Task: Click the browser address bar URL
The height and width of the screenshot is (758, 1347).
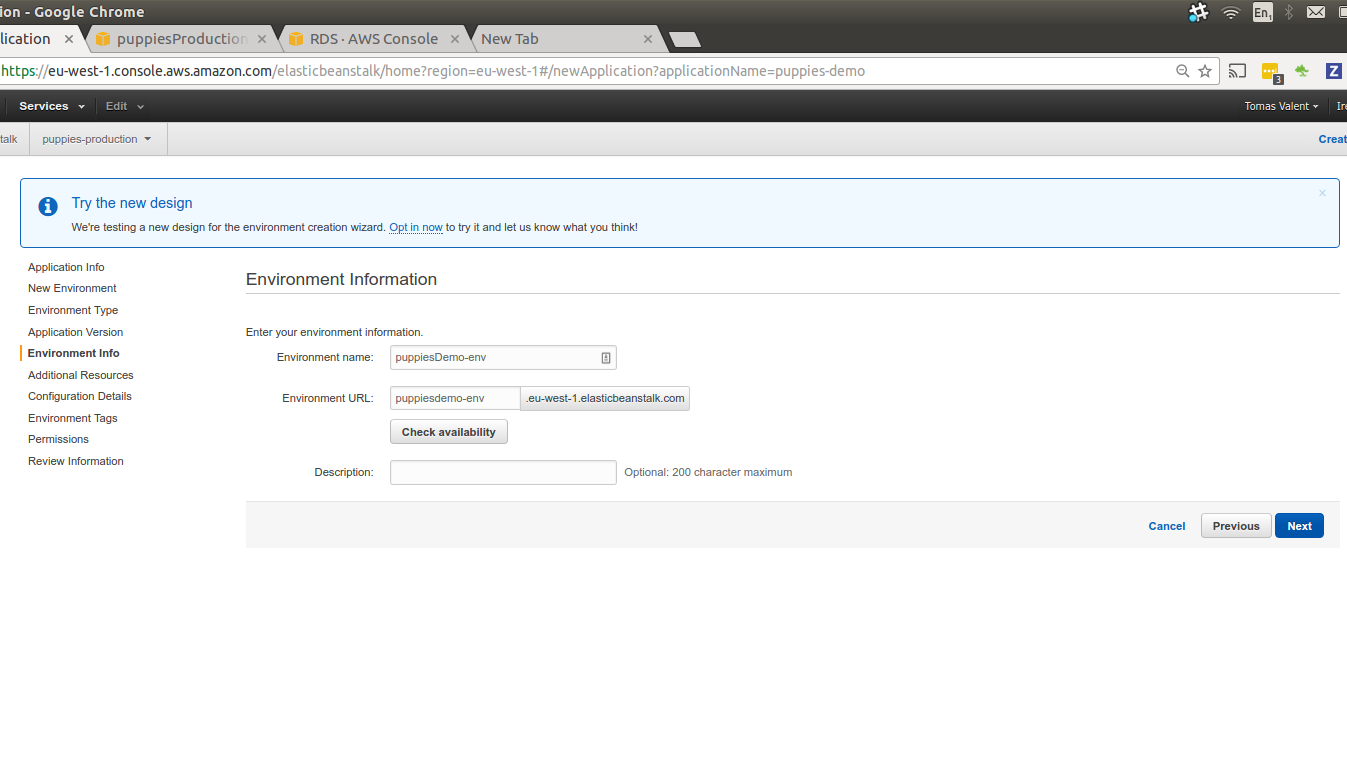Action: coord(433,71)
